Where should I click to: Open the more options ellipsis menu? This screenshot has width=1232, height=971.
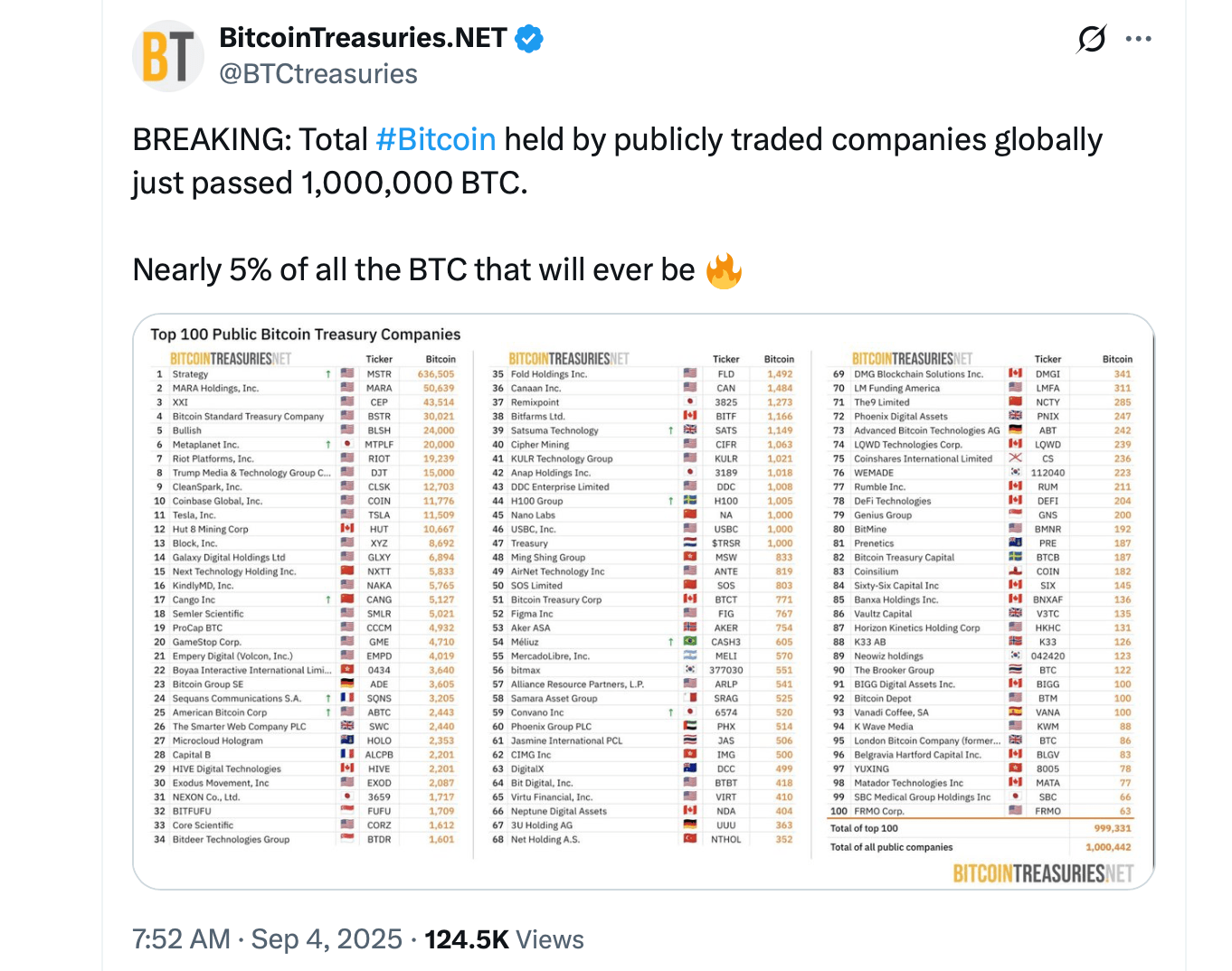pyautogui.click(x=1139, y=38)
